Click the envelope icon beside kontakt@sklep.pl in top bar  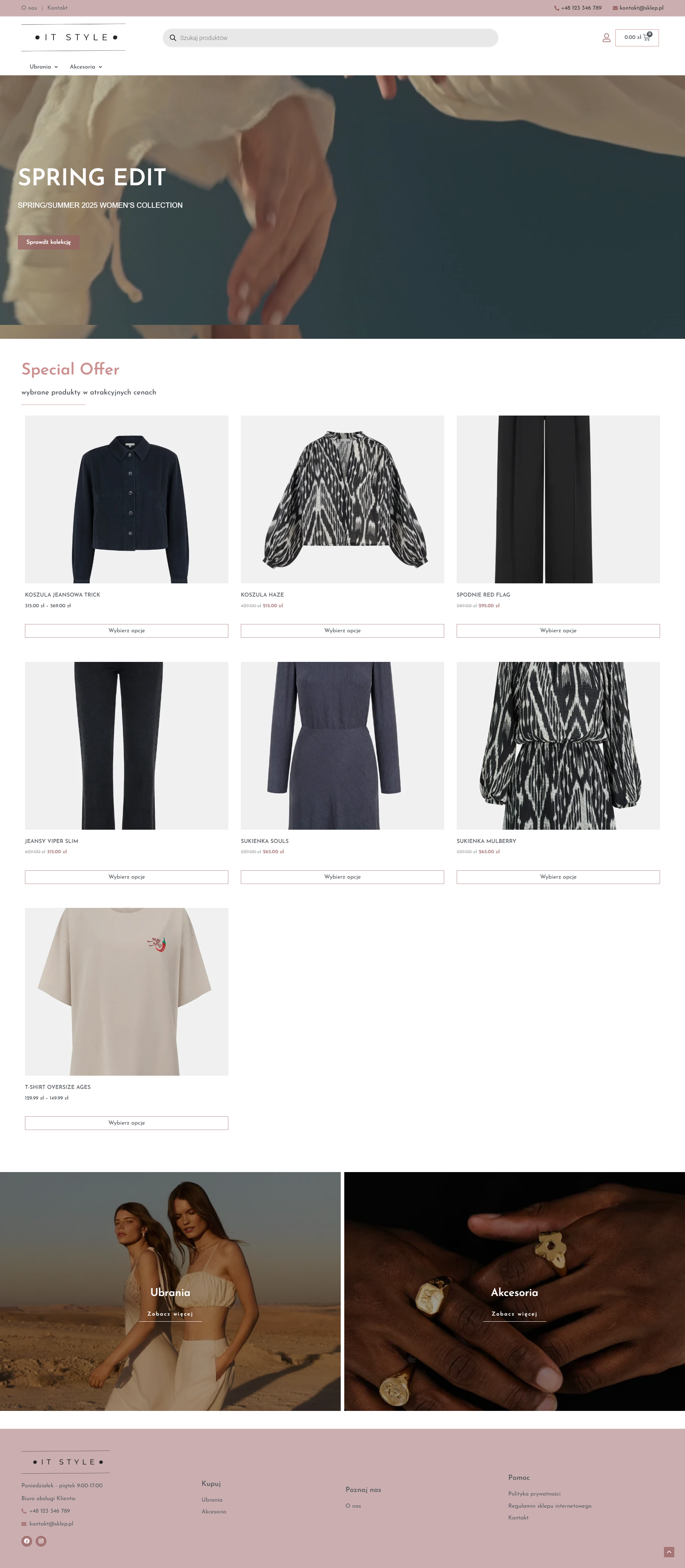click(x=615, y=8)
